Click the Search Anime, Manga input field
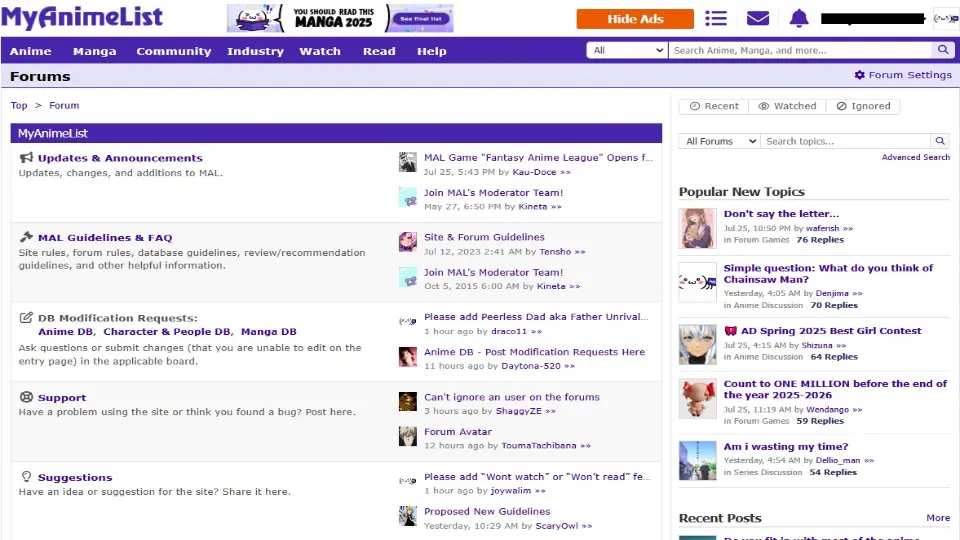960x540 pixels. click(x=800, y=50)
